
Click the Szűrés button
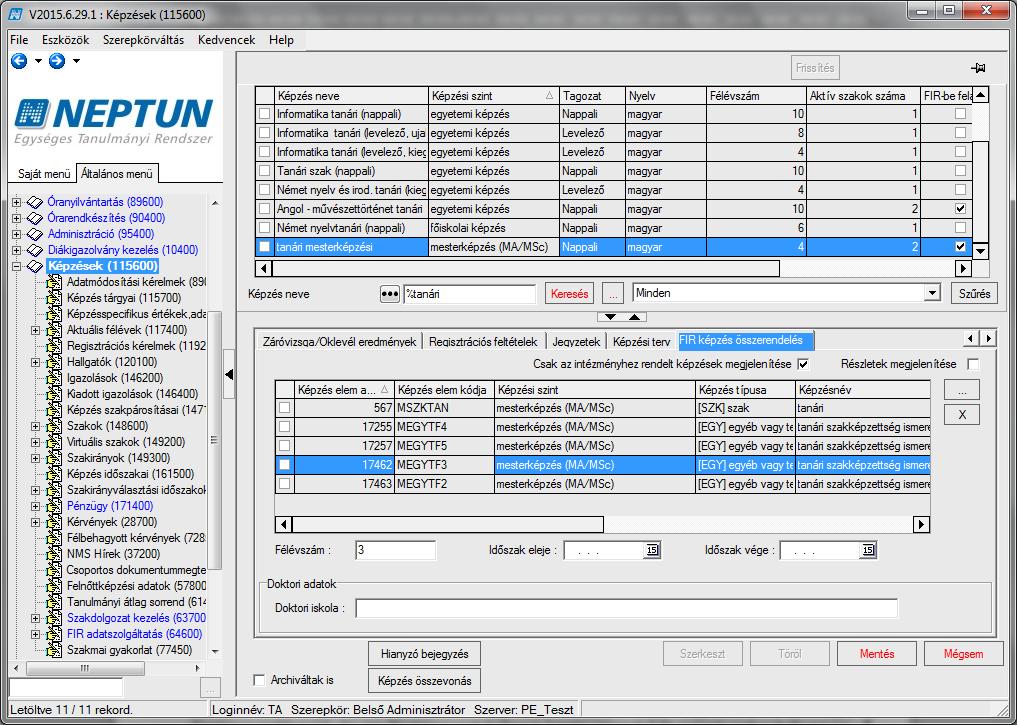point(974,294)
